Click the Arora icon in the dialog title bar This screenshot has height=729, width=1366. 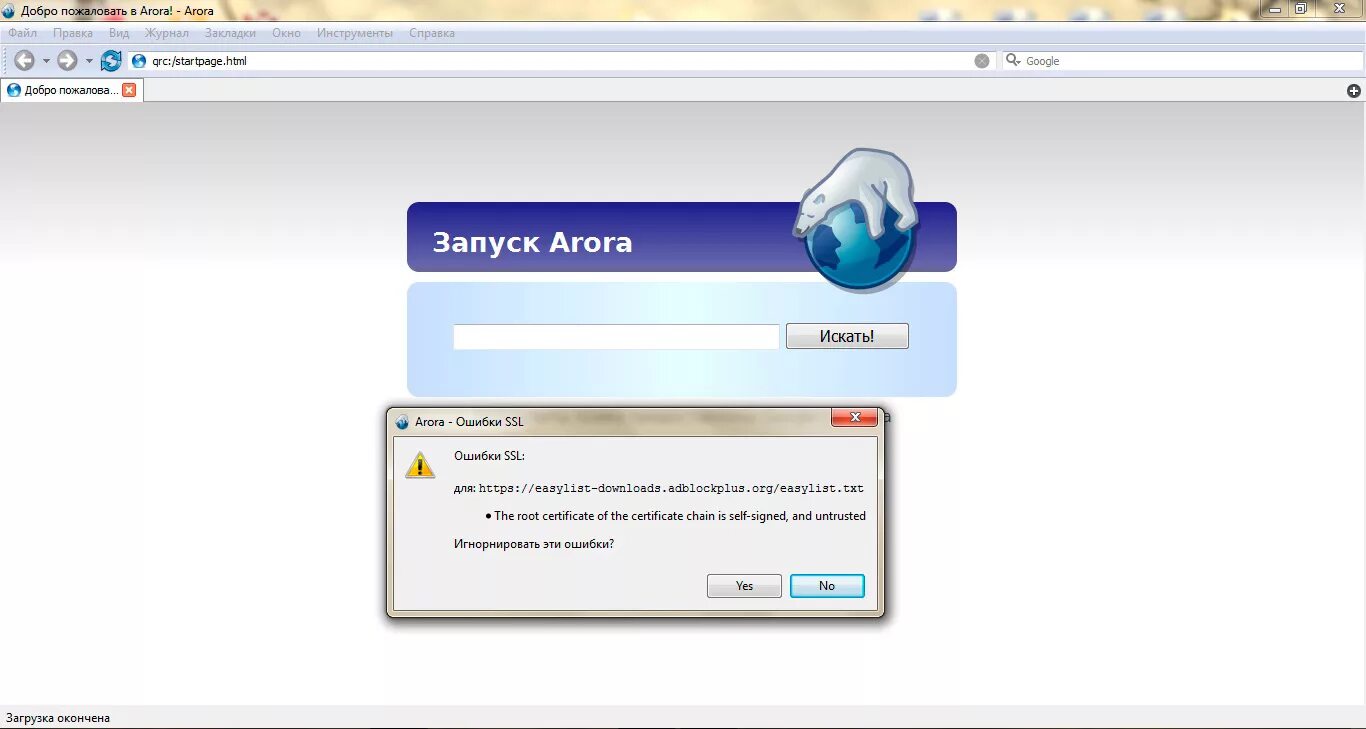[402, 422]
